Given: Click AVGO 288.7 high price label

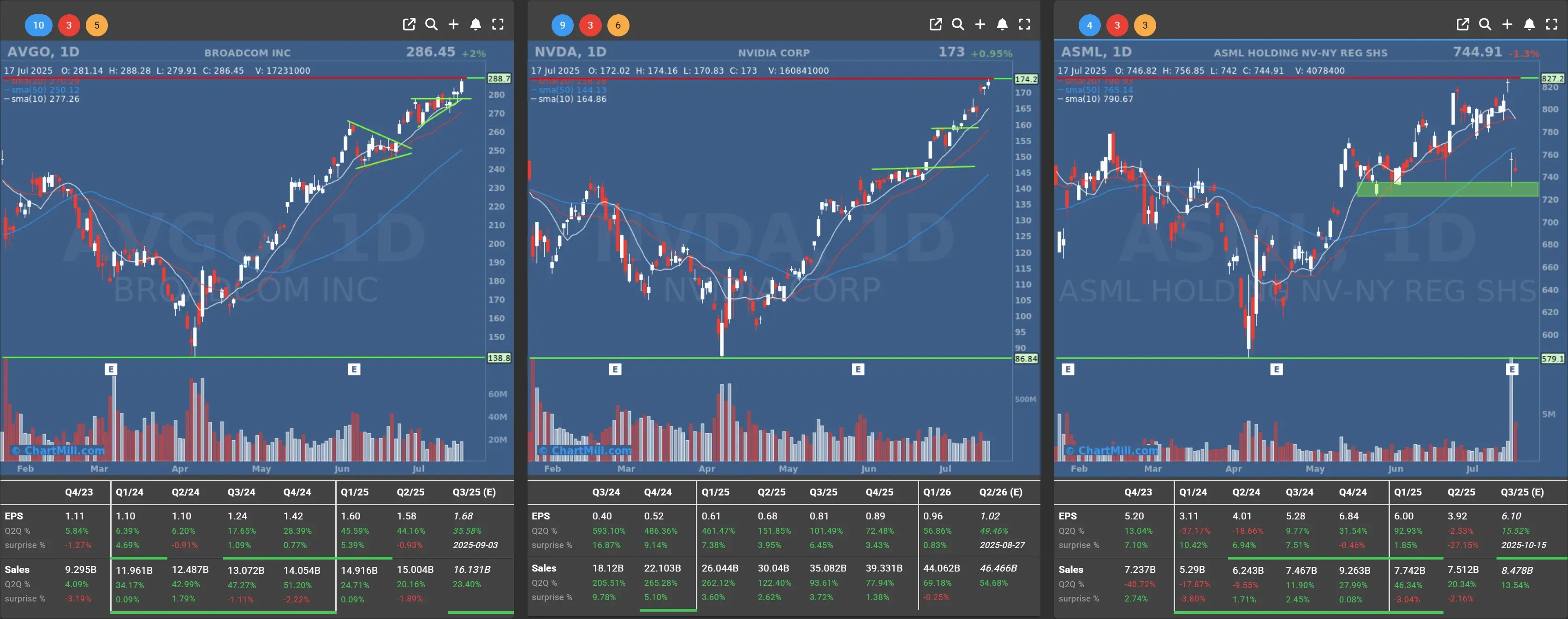Looking at the screenshot, I should click(499, 78).
